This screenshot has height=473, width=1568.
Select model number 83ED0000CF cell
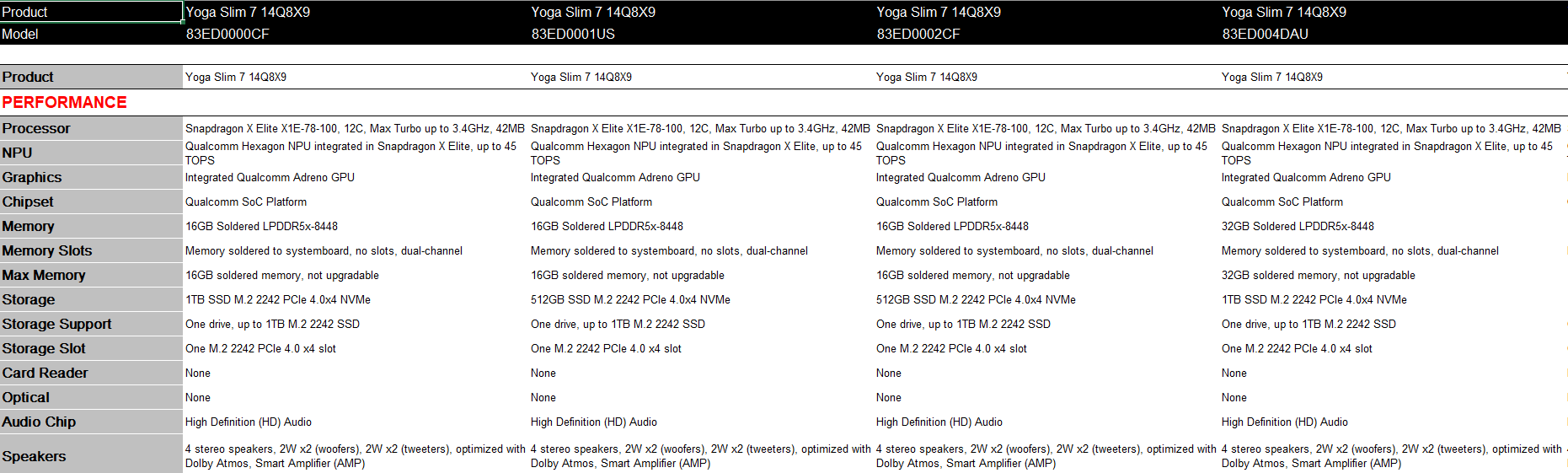click(x=227, y=35)
